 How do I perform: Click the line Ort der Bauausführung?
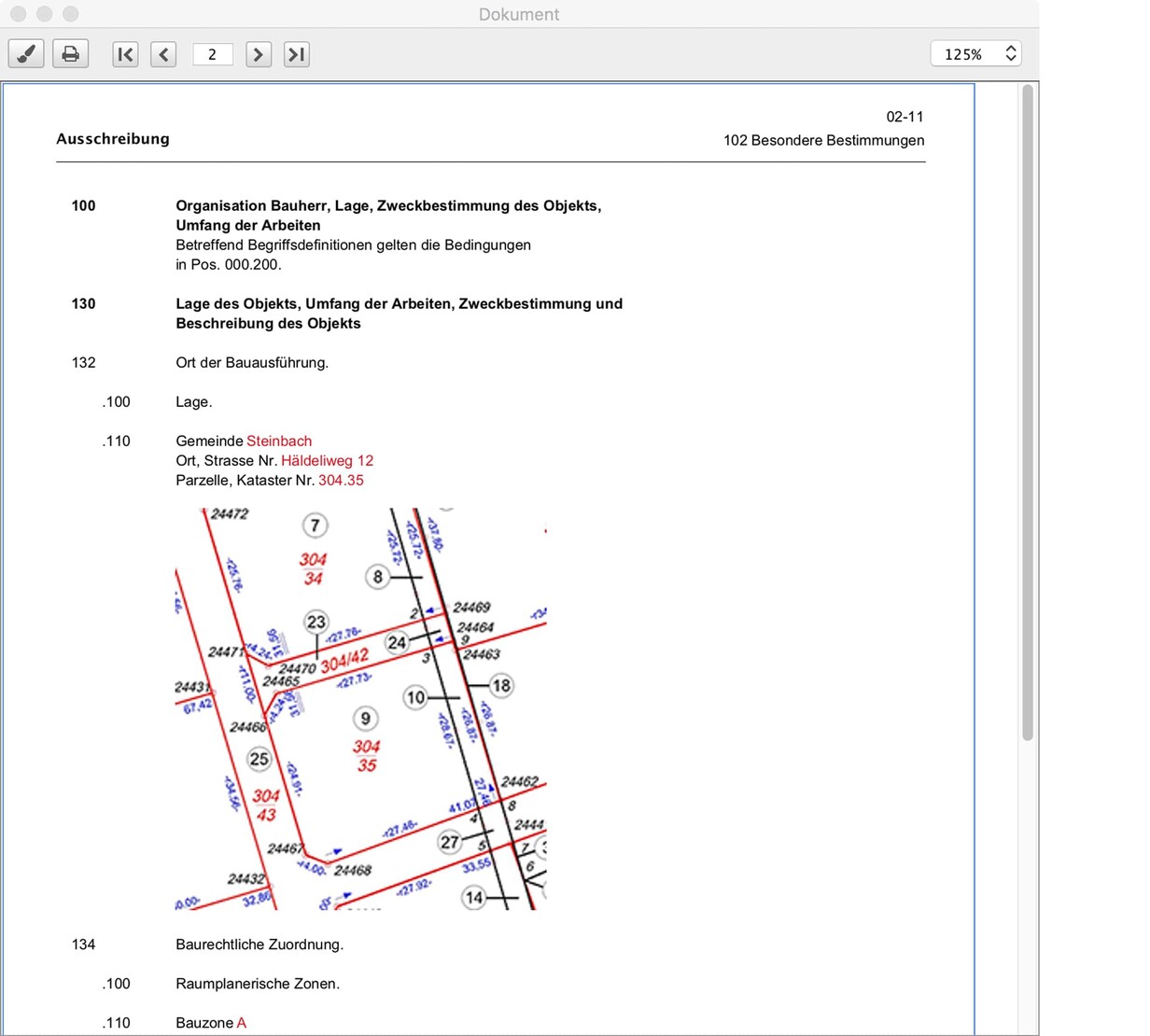click(x=252, y=362)
